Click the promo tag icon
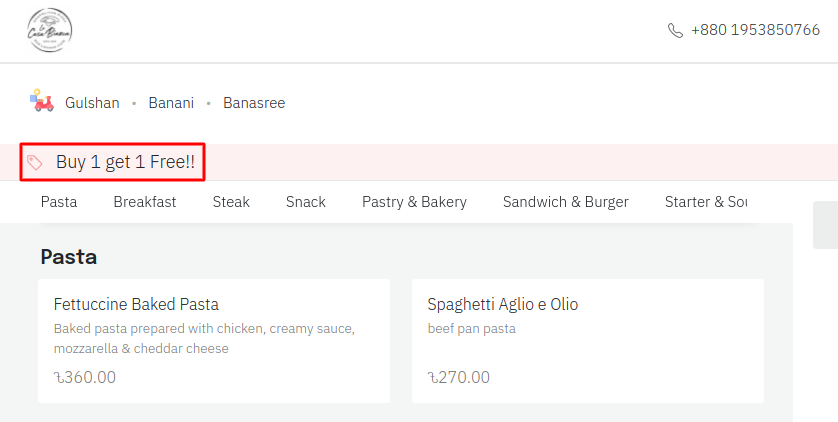Screen dimensions: 838x422 tap(35, 162)
